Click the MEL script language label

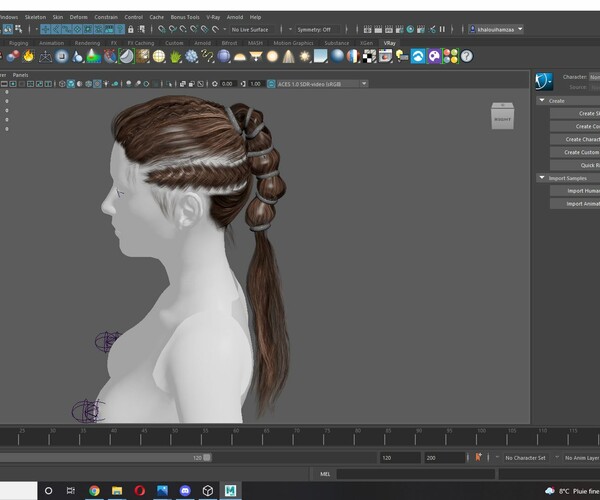tap(325, 474)
